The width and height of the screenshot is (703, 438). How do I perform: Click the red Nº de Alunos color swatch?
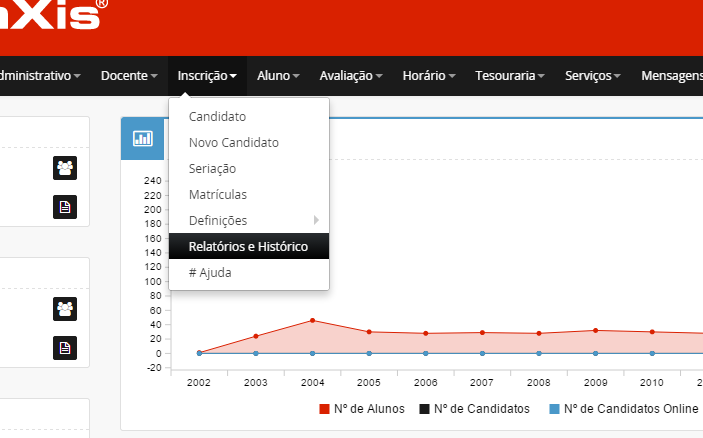click(x=324, y=409)
